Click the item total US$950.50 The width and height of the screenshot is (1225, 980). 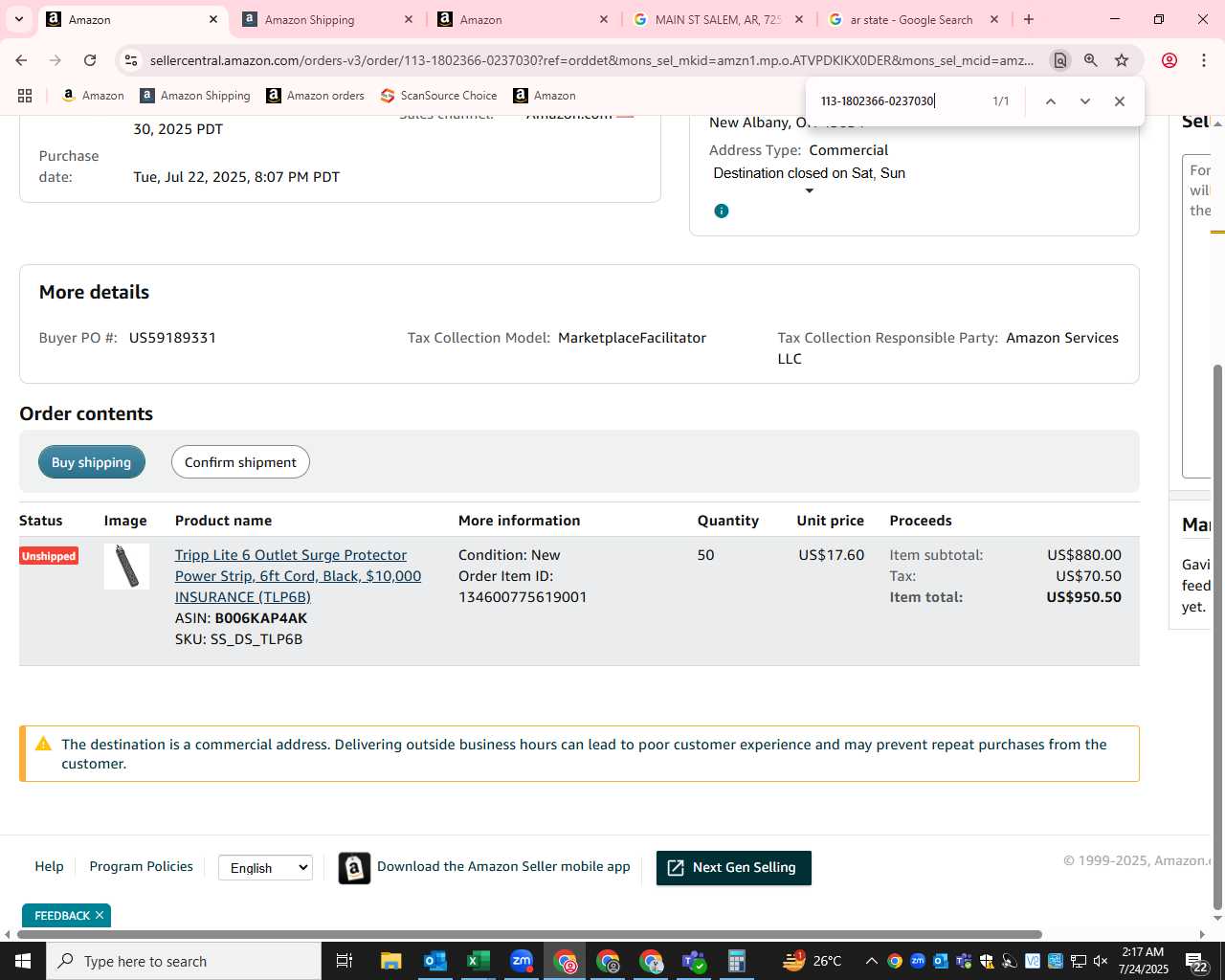coord(1083,597)
